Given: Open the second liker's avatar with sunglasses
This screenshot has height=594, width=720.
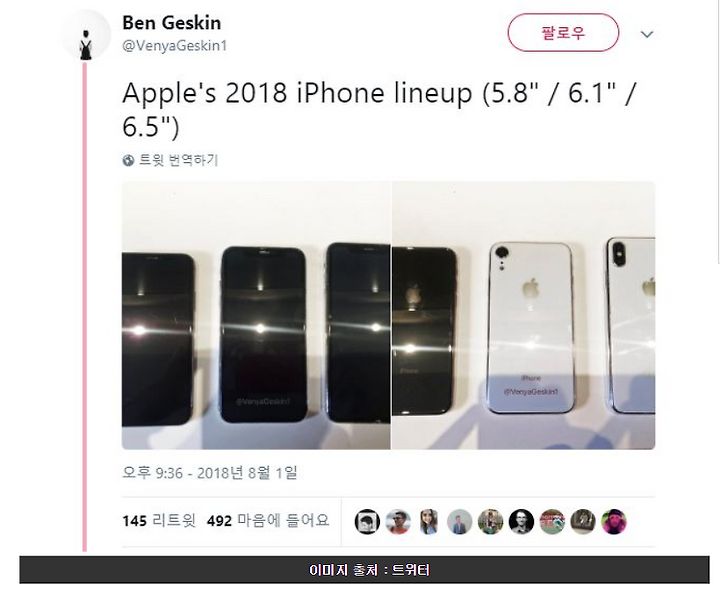Looking at the screenshot, I should (398, 521).
